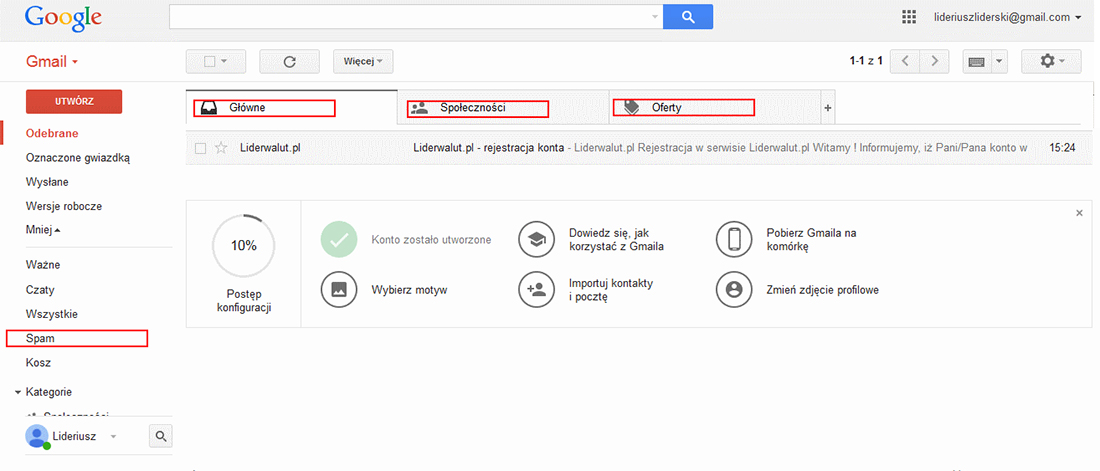1100x471 pixels.
Task: Star the Liderwalut.pl email
Action: 221,148
